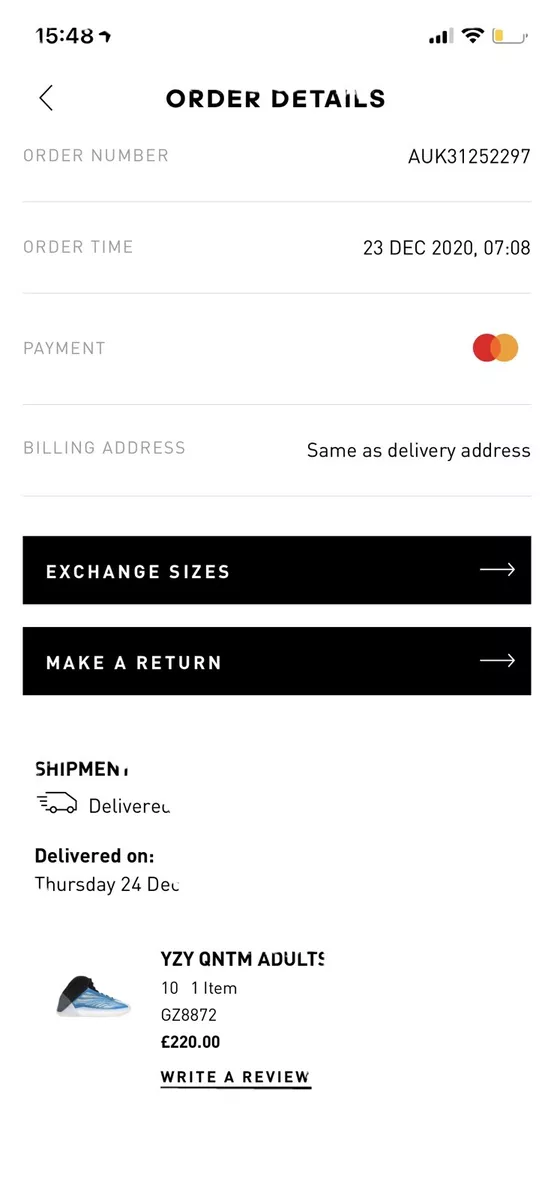Image resolution: width=554 pixels, height=1200 pixels.
Task: Open the YZY QNTM shoe thumbnail
Action: 93,994
